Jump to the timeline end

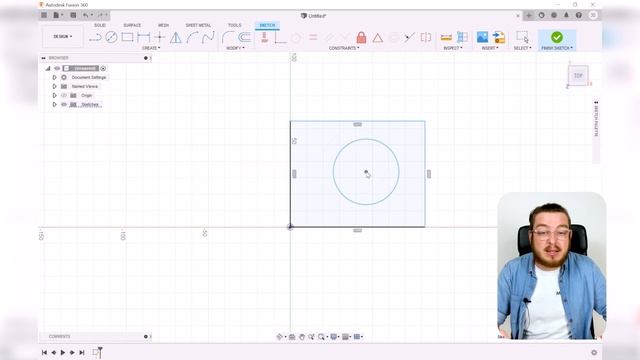click(82, 352)
